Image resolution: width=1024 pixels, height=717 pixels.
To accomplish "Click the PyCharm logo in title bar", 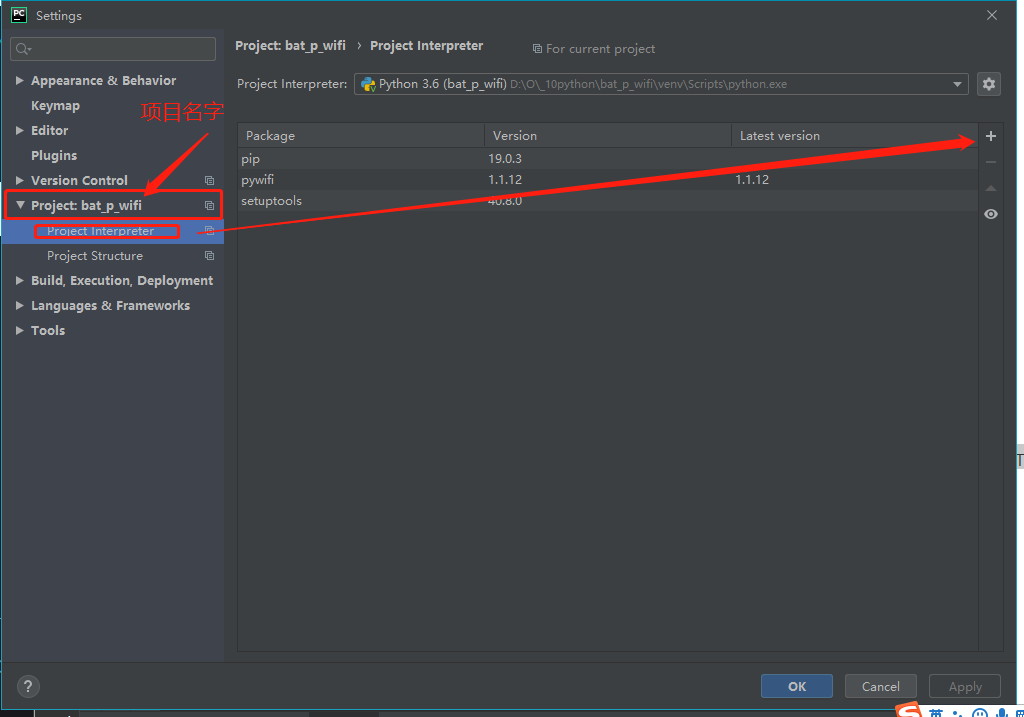I will pyautogui.click(x=19, y=15).
